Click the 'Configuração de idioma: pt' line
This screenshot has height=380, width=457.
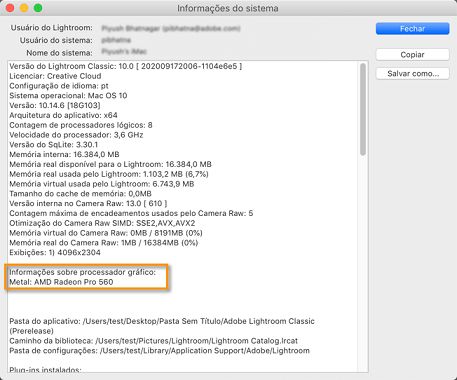pos(59,86)
